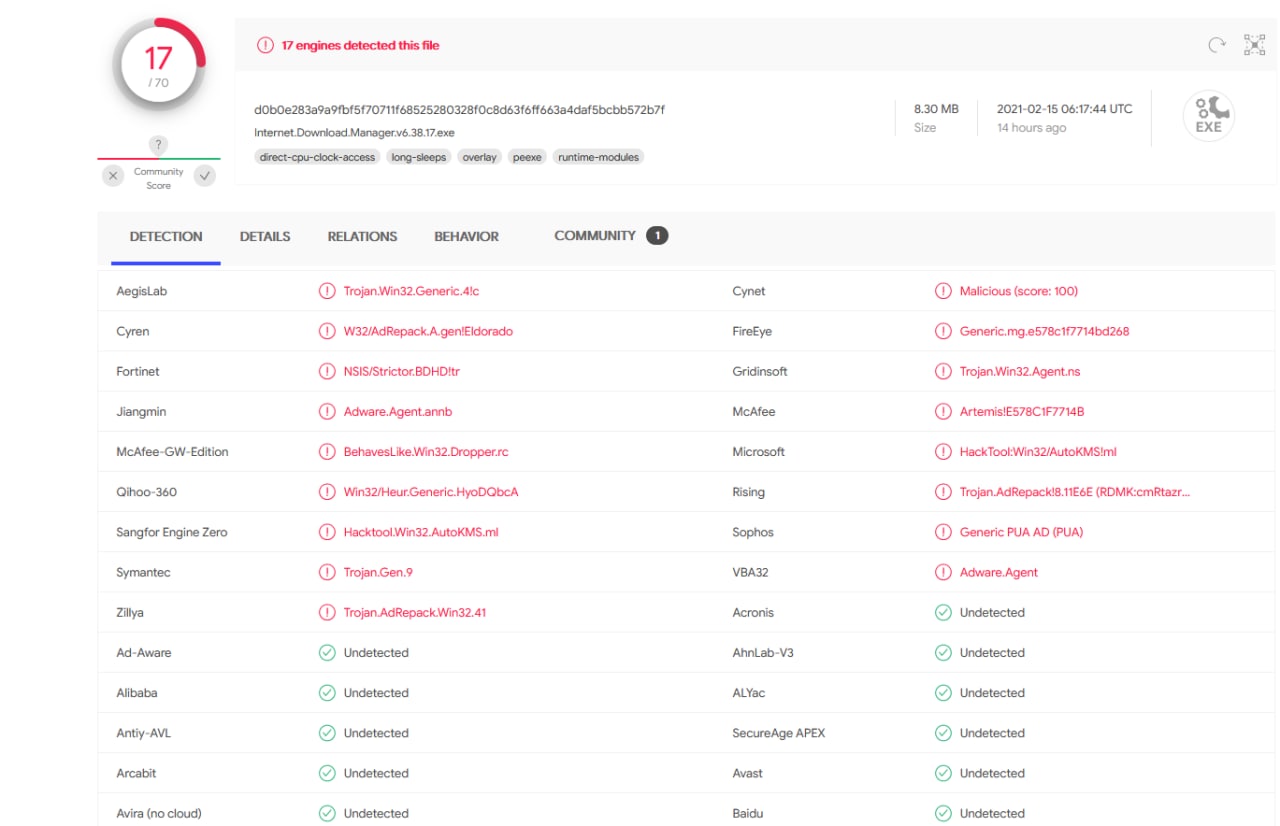Click the SecureAge APEX engine name
The image size is (1280, 826).
click(779, 733)
